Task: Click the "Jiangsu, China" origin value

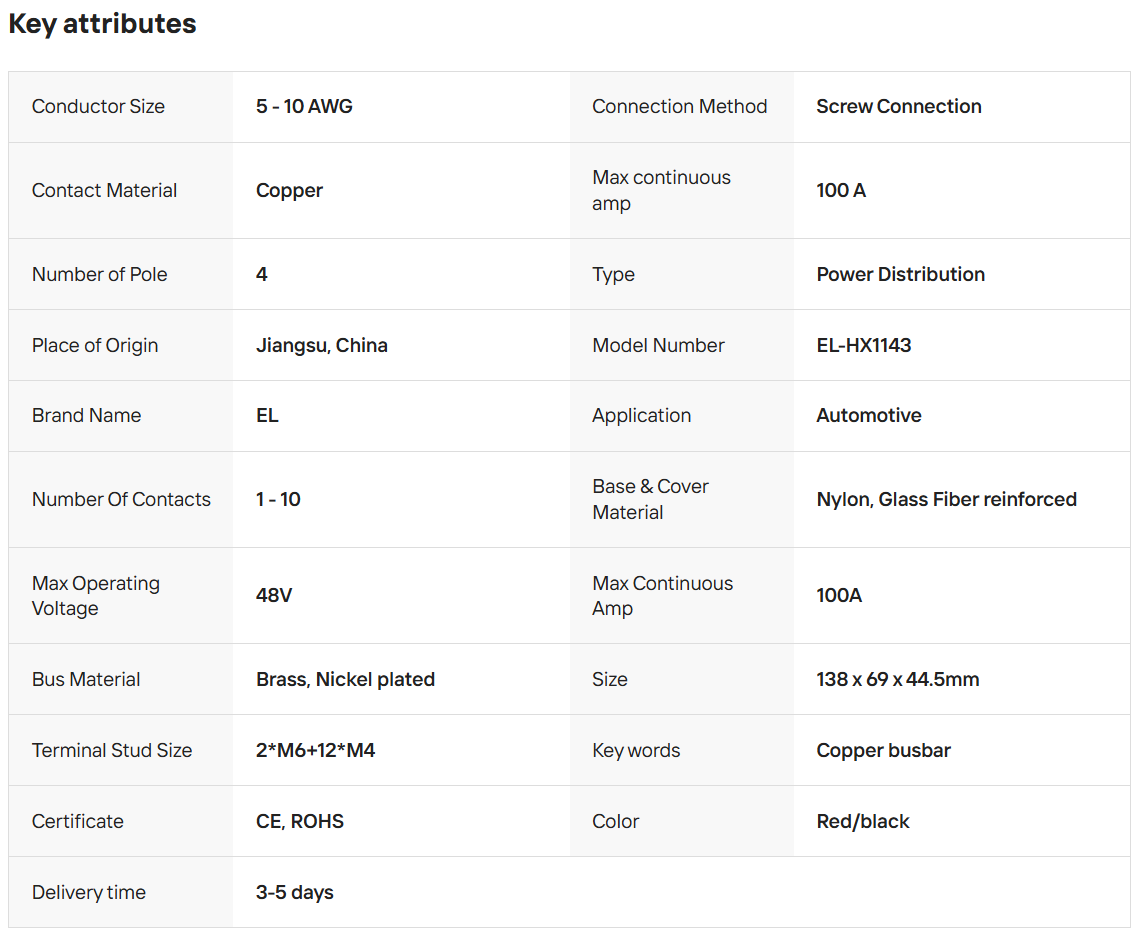Action: 321,345
